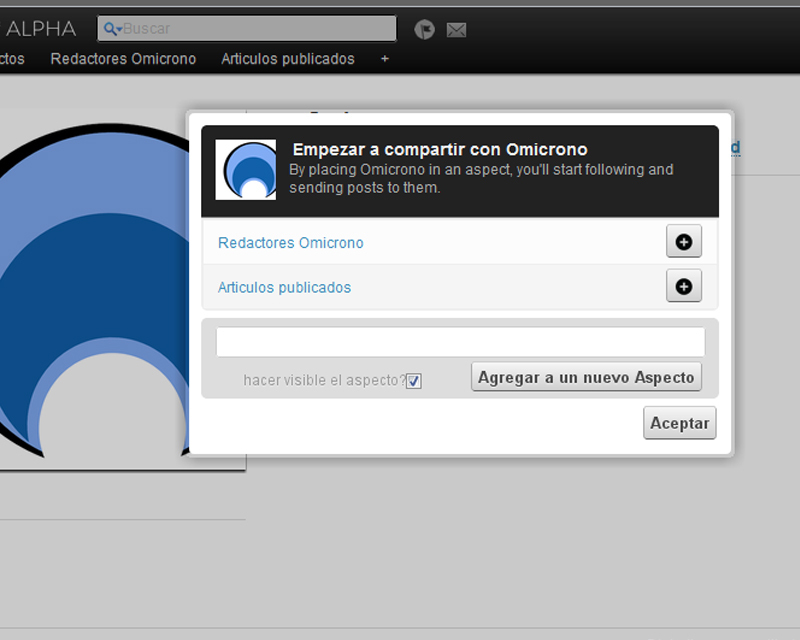The image size is (800, 640).
Task: Click the ALPHA logo in the header
Action: (x=40, y=28)
